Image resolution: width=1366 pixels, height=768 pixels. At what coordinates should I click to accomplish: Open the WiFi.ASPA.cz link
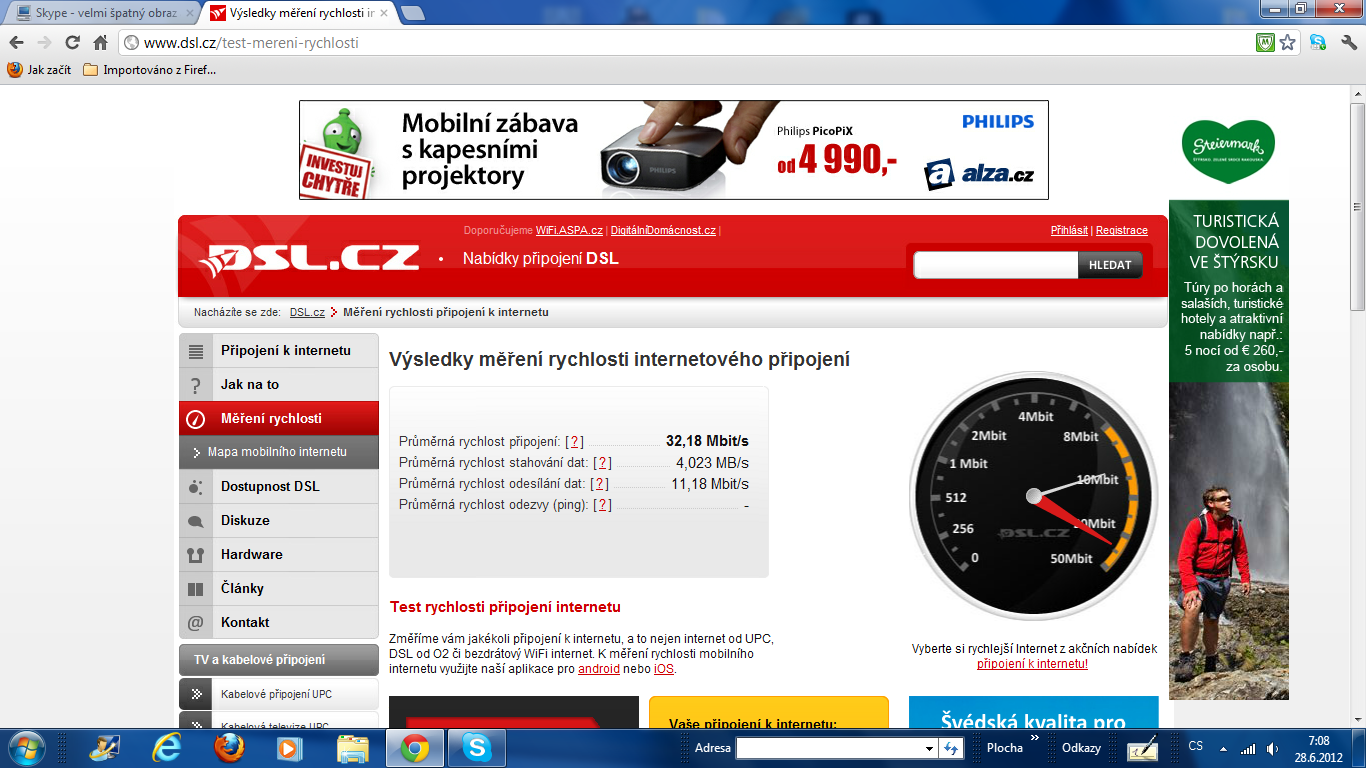point(569,230)
